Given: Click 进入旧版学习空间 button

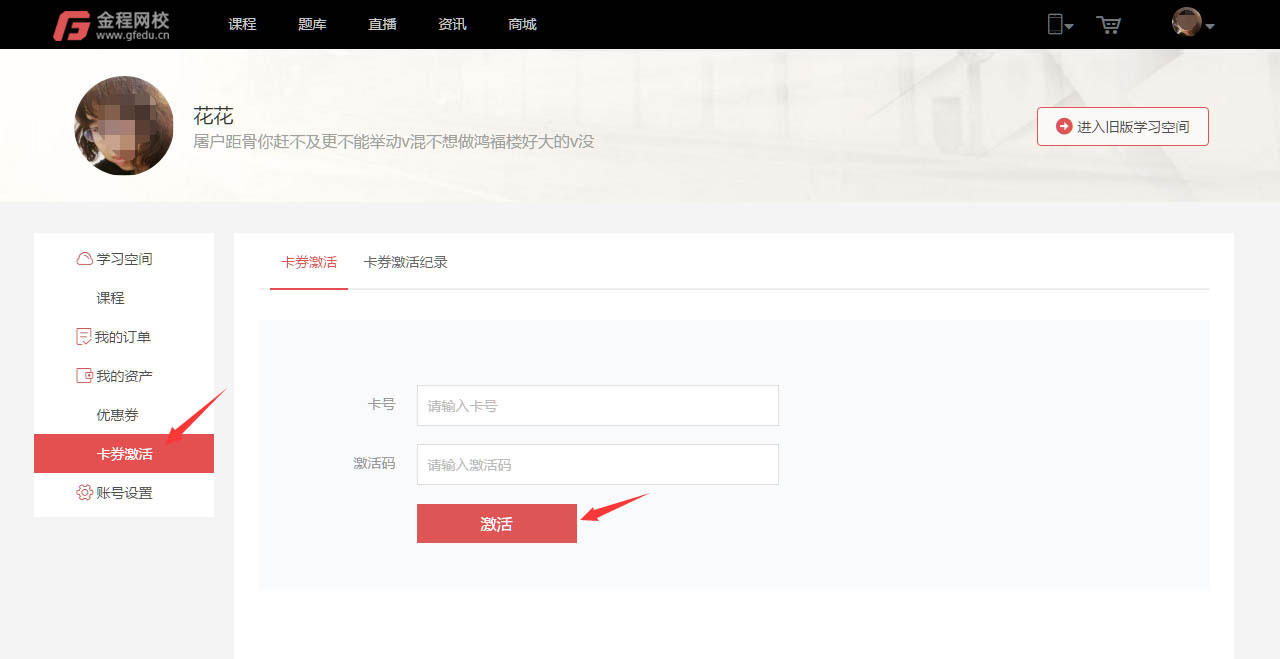Looking at the screenshot, I should tap(1122, 127).
